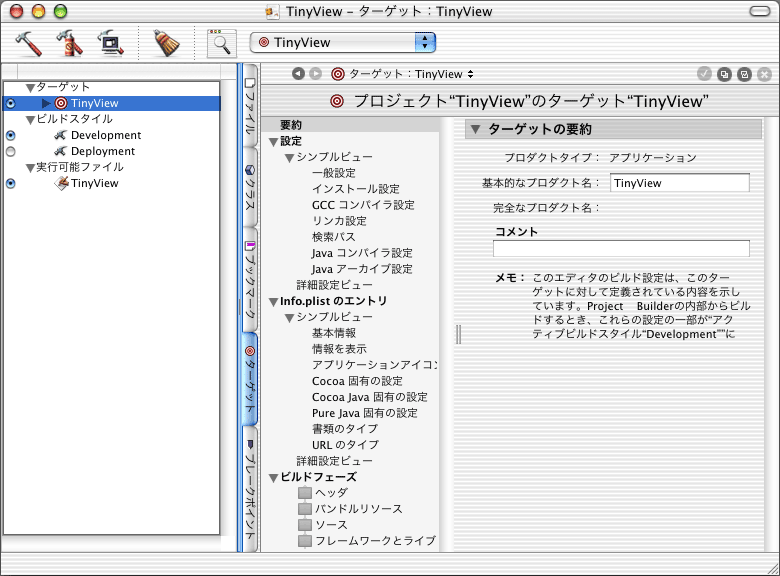Open the リンカ設定 settings entry
The image size is (780, 576).
[x=339, y=221]
